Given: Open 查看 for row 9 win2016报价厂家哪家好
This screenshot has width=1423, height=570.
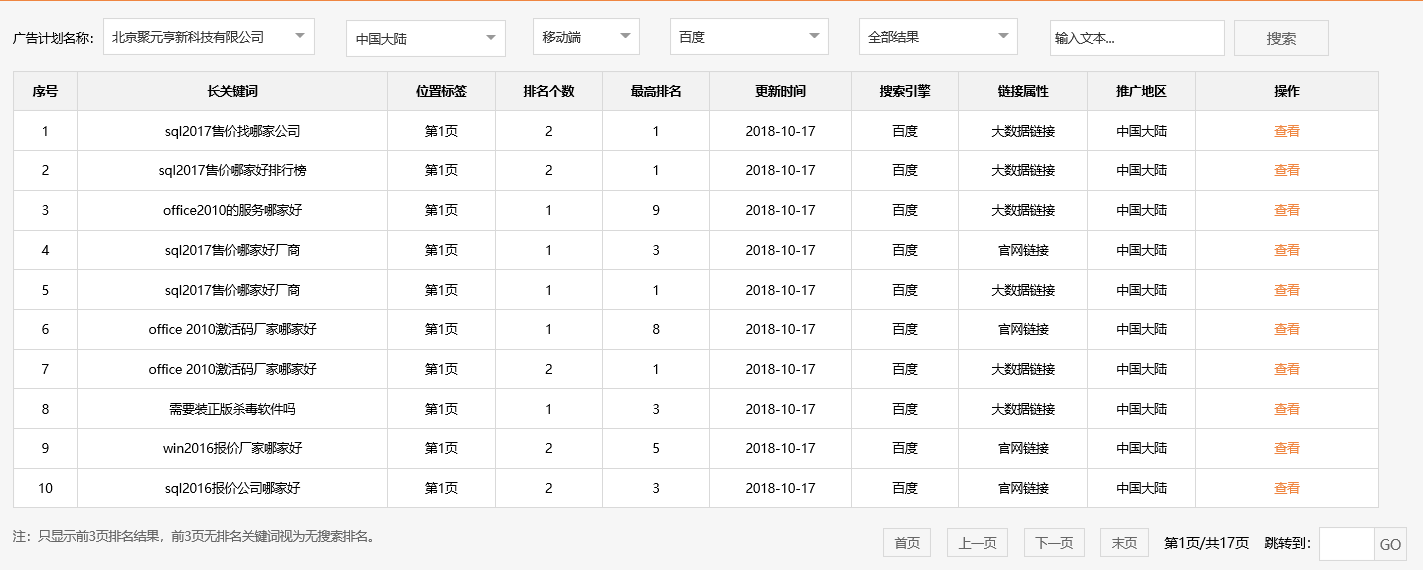Looking at the screenshot, I should 1287,448.
